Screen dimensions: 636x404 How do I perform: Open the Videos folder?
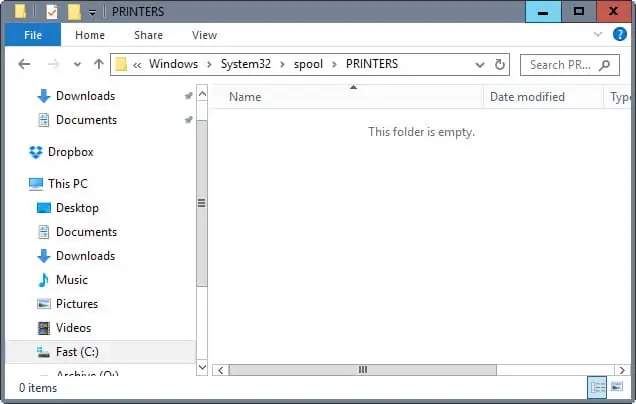click(73, 327)
